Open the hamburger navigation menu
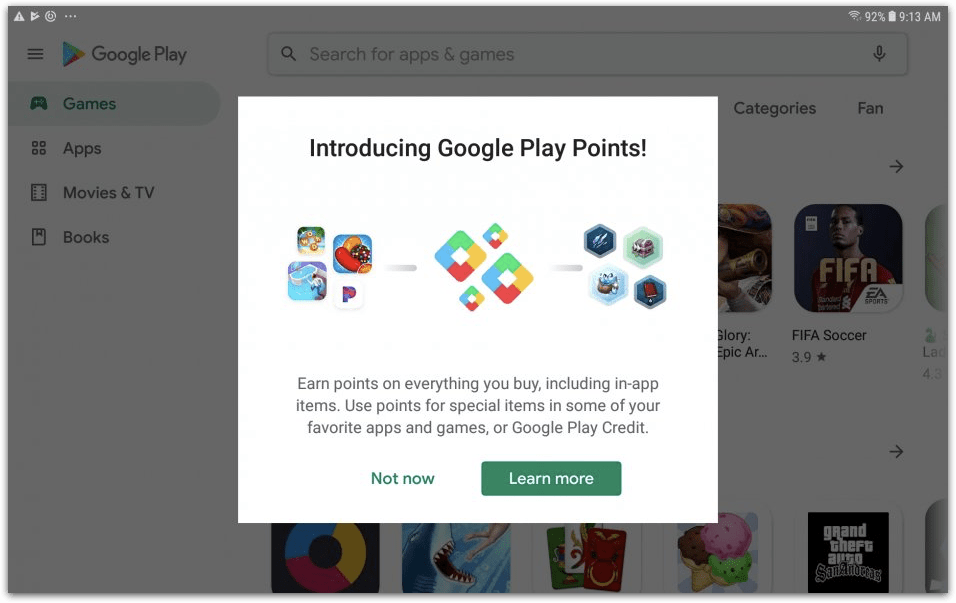This screenshot has height=603, width=956. 35,54
